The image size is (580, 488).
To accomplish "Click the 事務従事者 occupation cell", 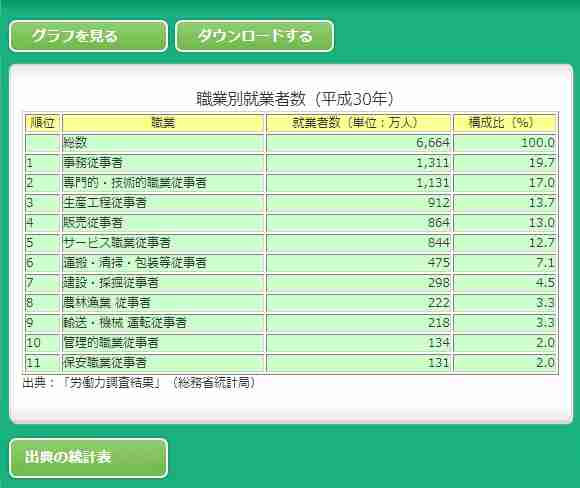I will point(163,163).
